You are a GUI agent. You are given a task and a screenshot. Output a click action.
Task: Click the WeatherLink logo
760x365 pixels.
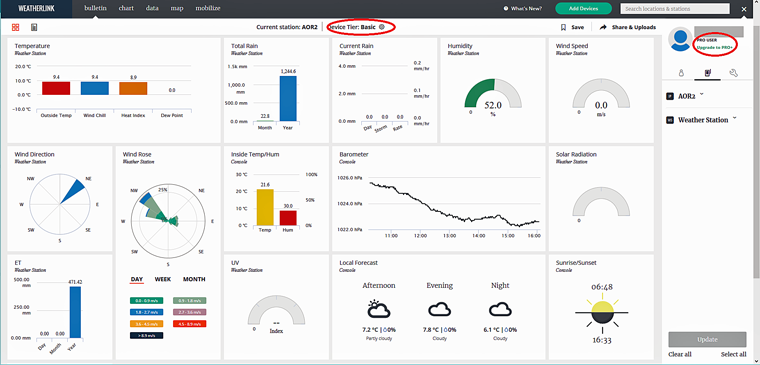point(36,8)
